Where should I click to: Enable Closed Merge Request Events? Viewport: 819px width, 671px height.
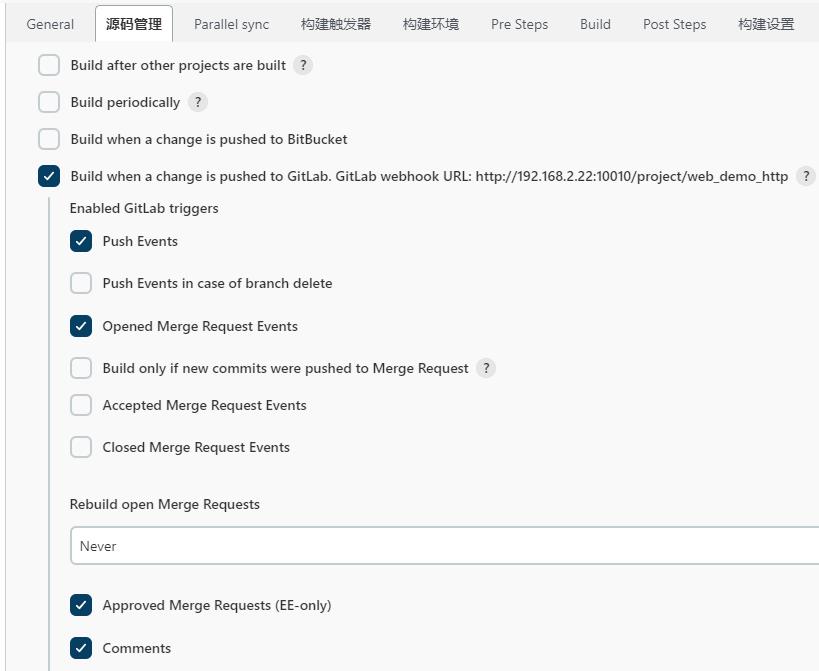point(81,448)
